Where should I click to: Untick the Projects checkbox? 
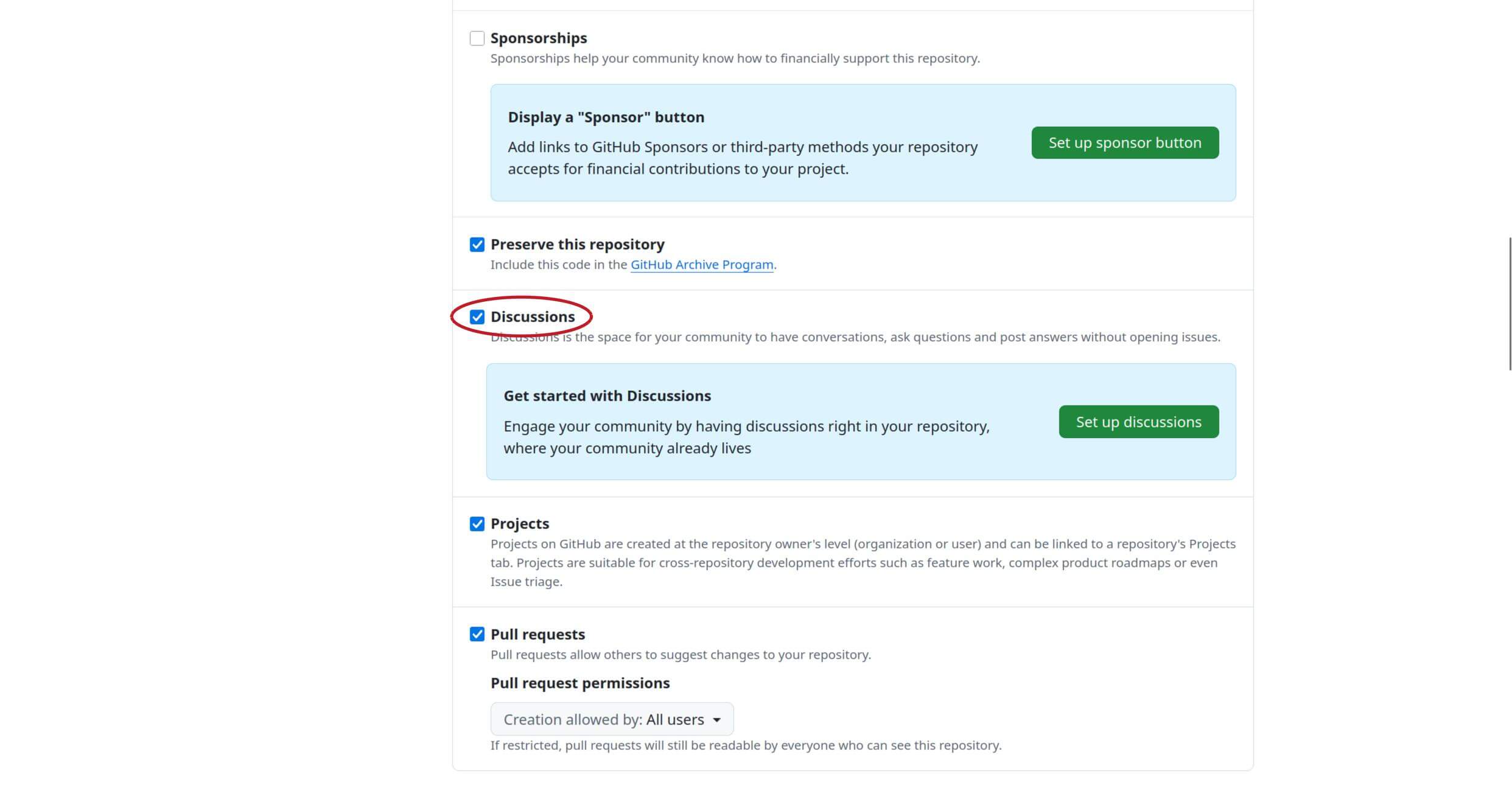(477, 524)
